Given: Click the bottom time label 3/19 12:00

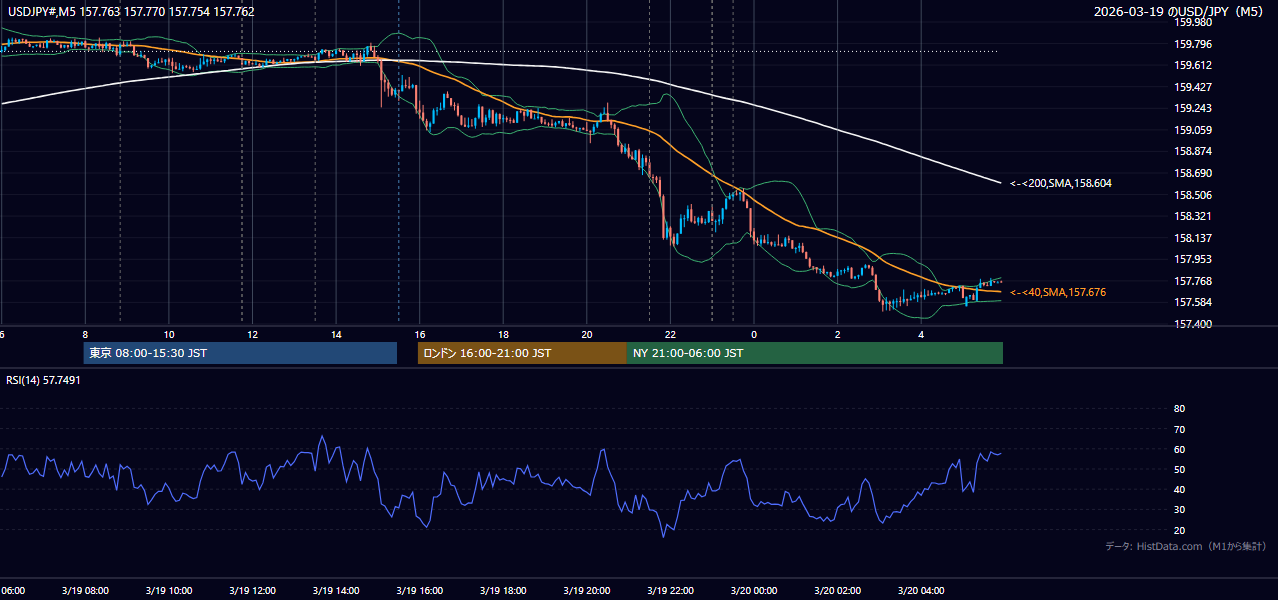Looking at the screenshot, I should pos(252,591).
